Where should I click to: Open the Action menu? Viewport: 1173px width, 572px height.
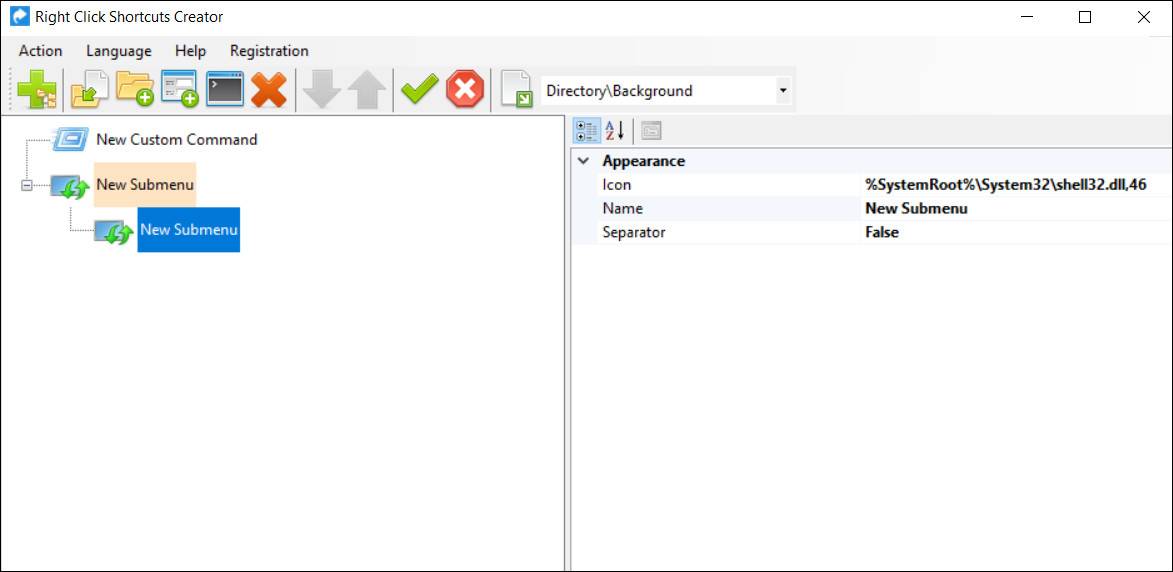tap(40, 51)
